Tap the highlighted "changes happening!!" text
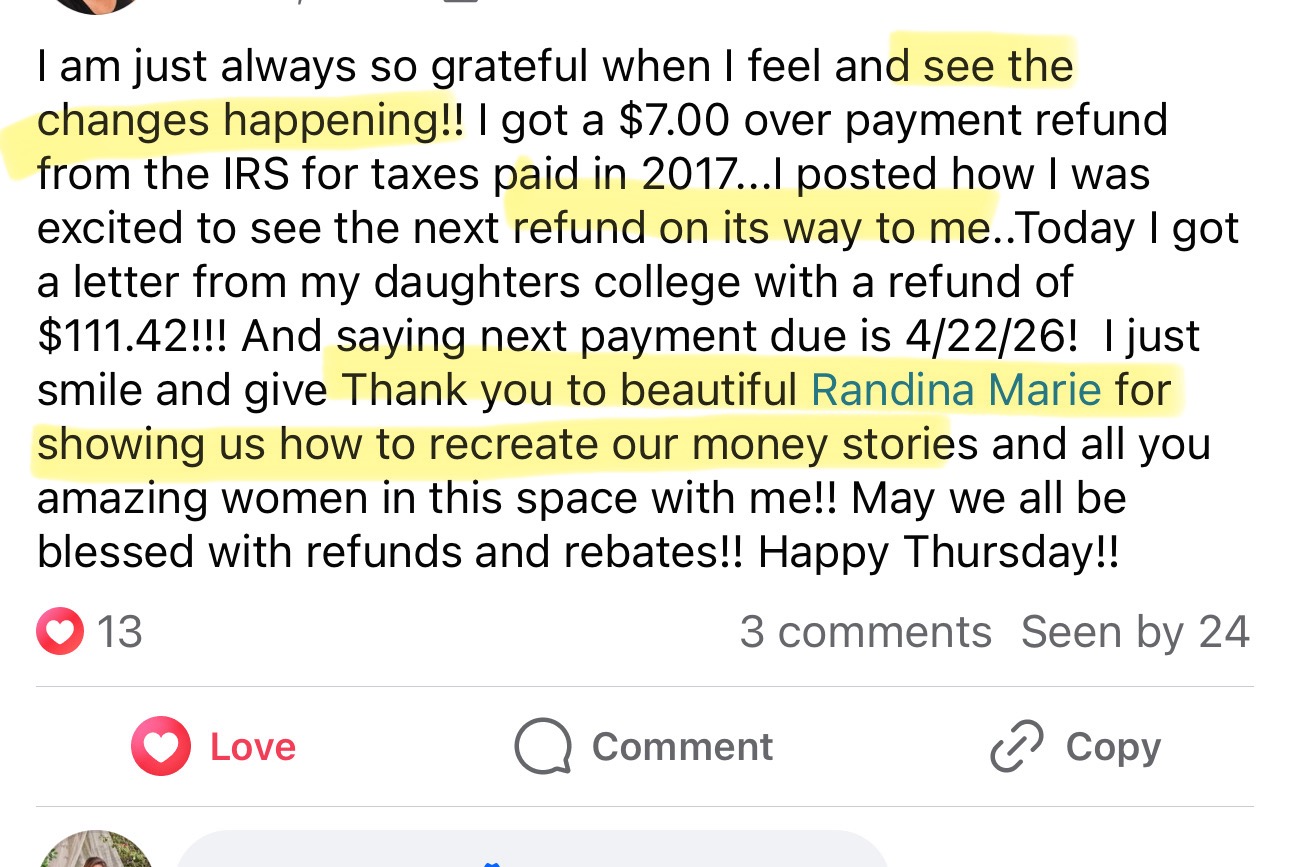The image size is (1290, 867). [250, 121]
